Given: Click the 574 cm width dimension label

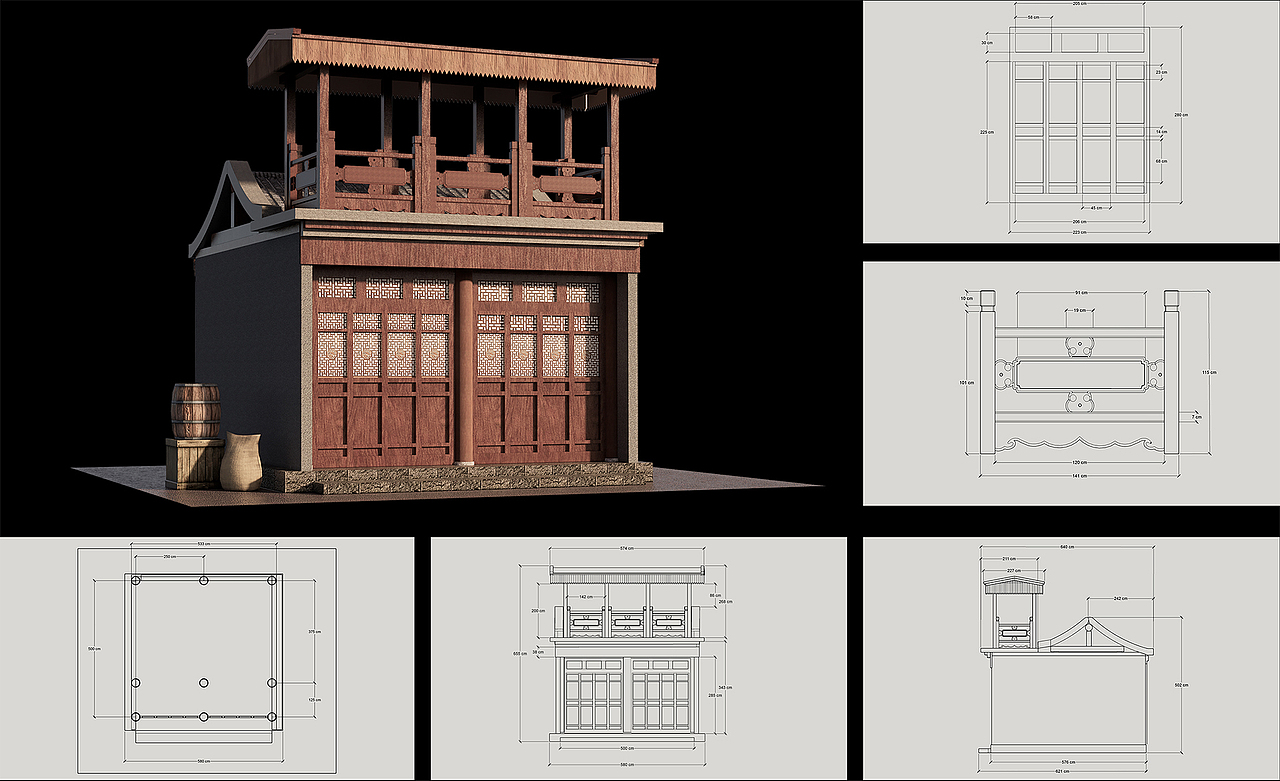Looking at the screenshot, I should [627, 548].
